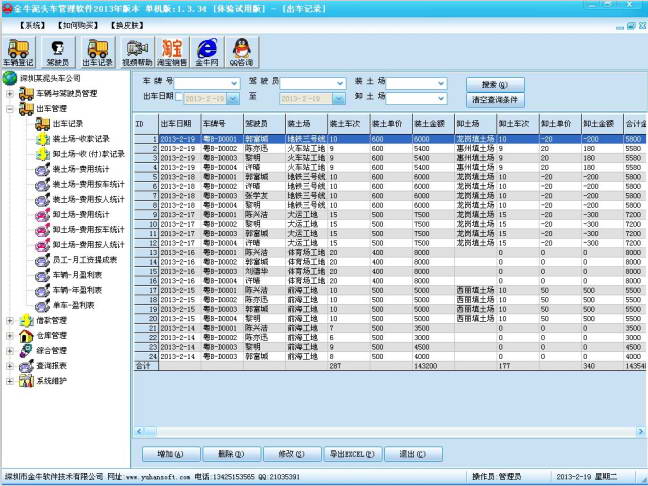The height and width of the screenshot is (486, 648).
Task: Sort by 装土金额 column header
Action: click(433, 124)
